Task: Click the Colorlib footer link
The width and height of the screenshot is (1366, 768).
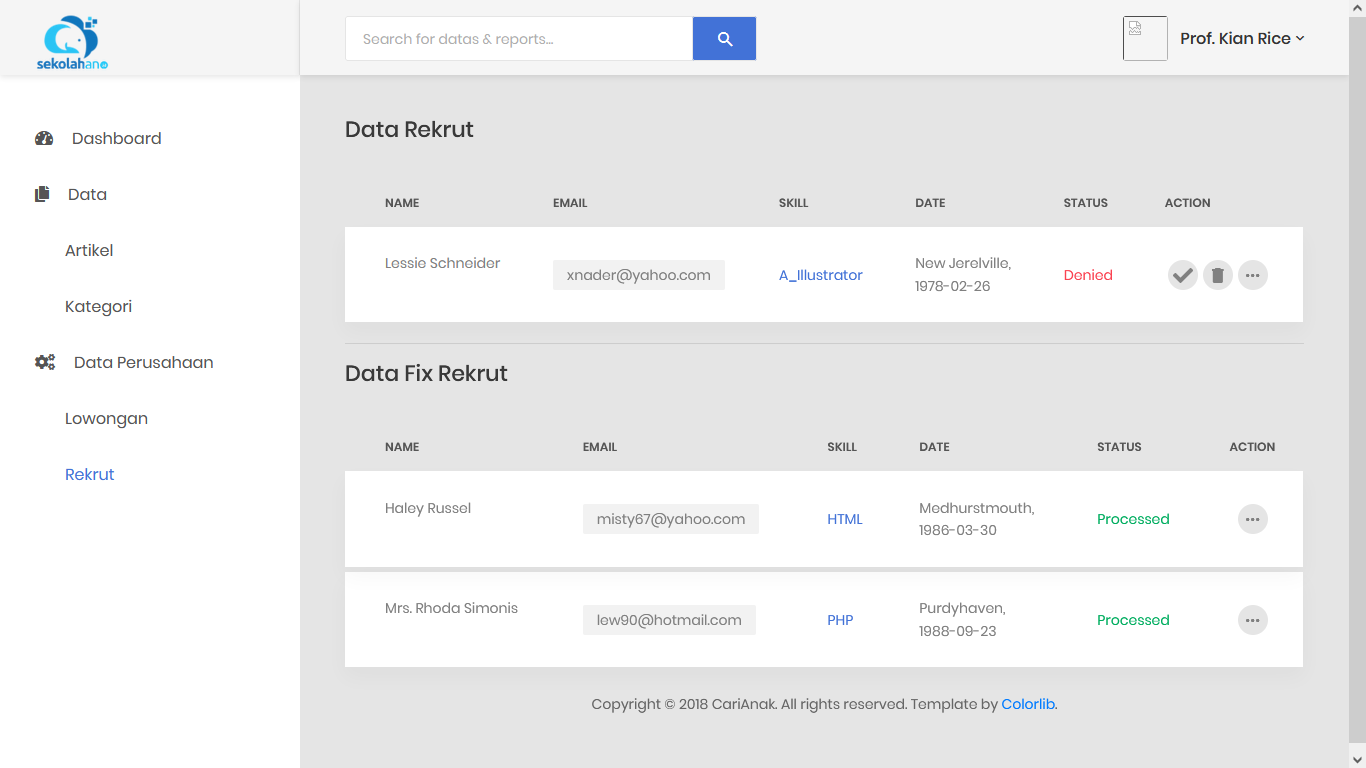Action: (x=1028, y=704)
